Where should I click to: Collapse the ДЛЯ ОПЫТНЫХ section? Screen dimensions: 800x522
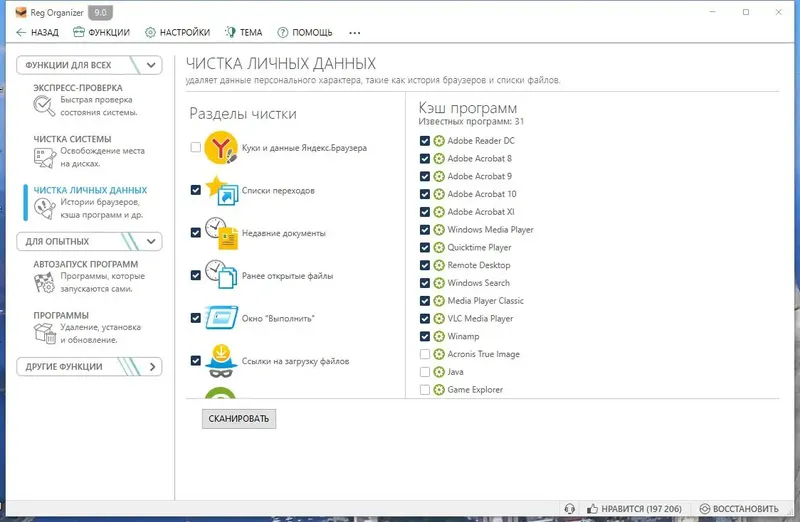(x=89, y=241)
